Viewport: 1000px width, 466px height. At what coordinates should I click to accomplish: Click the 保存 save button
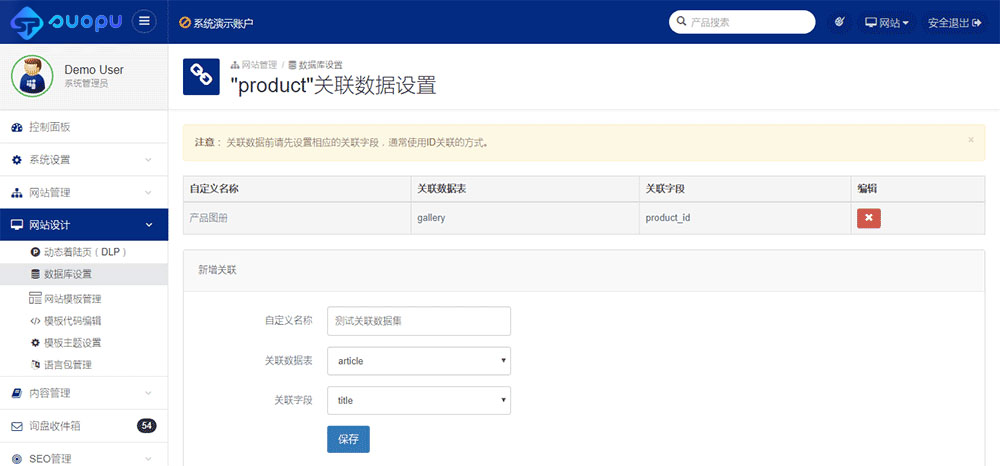point(348,439)
